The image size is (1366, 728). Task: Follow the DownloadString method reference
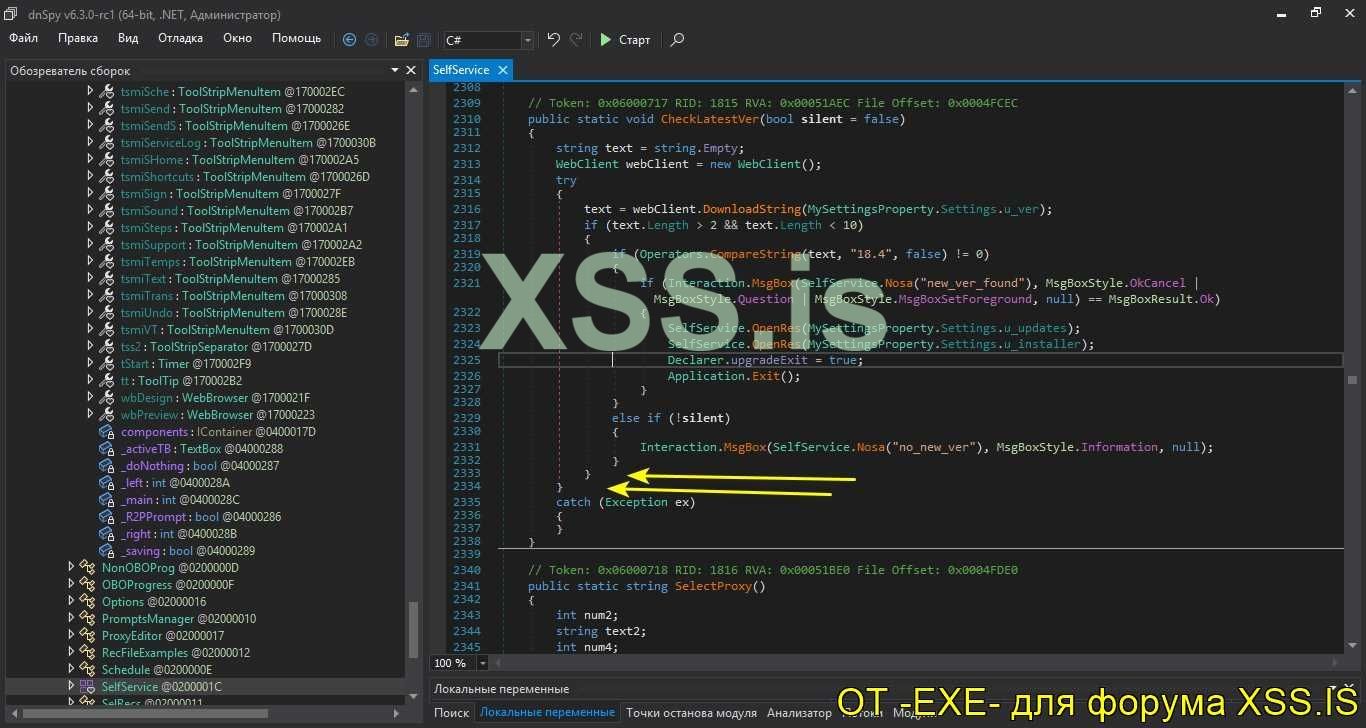coord(751,209)
